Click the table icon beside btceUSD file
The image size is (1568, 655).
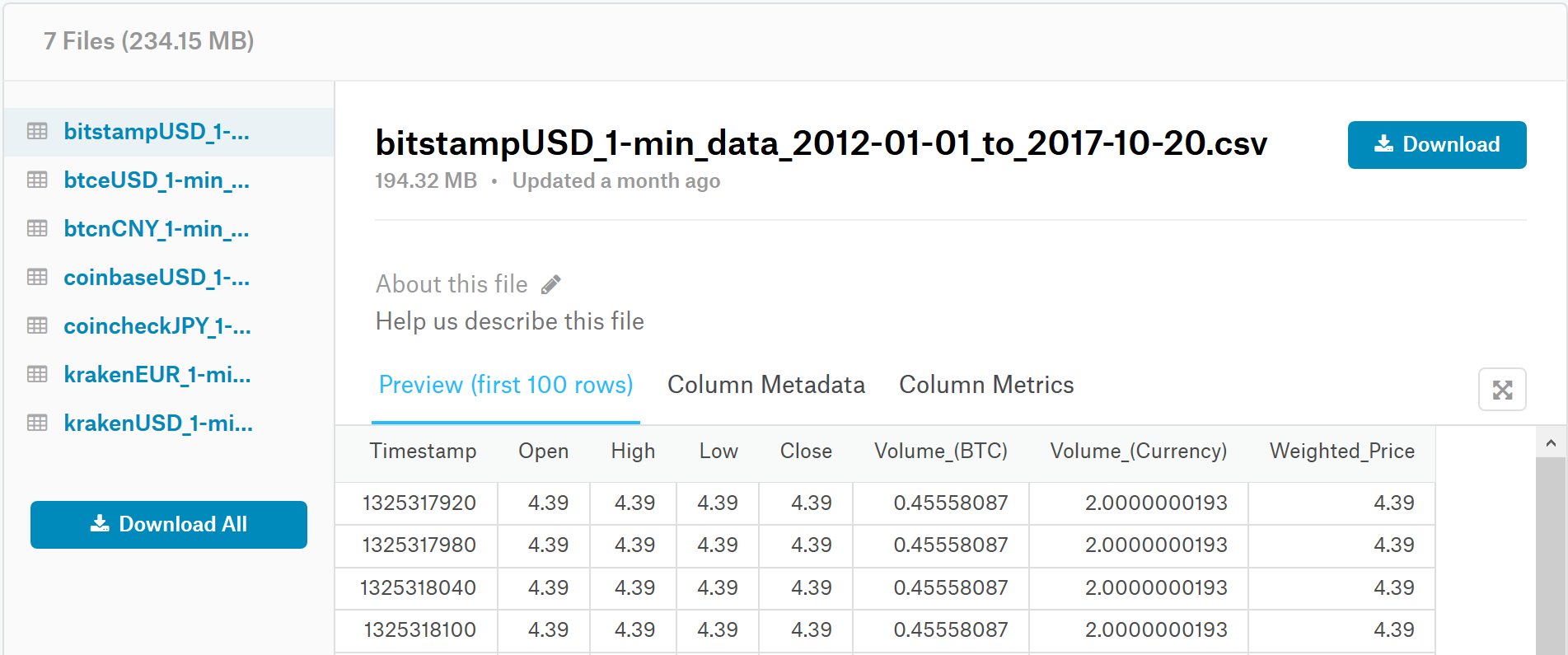point(37,180)
